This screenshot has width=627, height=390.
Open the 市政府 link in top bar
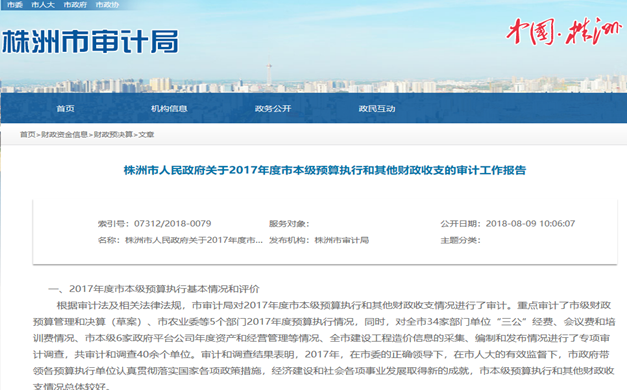point(75,5)
